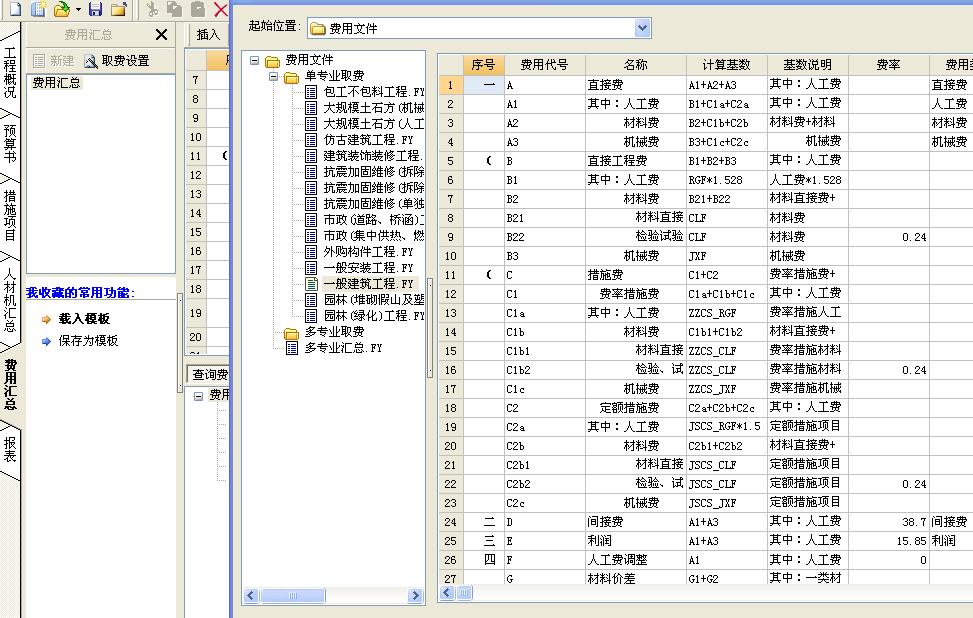
Task: Switch to the 报表 vertical tab
Action: tap(10, 449)
